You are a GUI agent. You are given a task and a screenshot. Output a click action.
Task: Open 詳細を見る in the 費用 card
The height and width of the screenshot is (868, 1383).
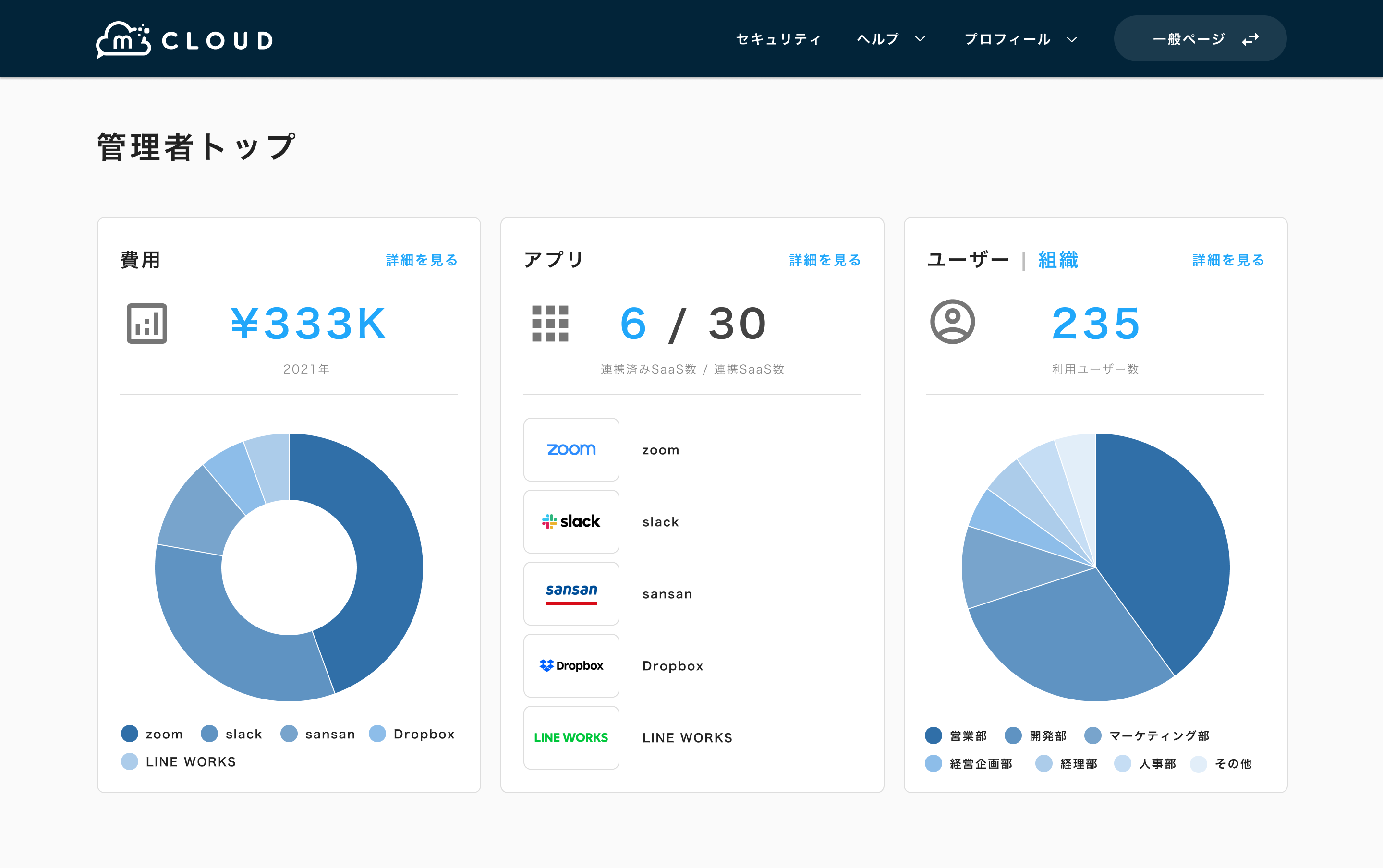[422, 260]
